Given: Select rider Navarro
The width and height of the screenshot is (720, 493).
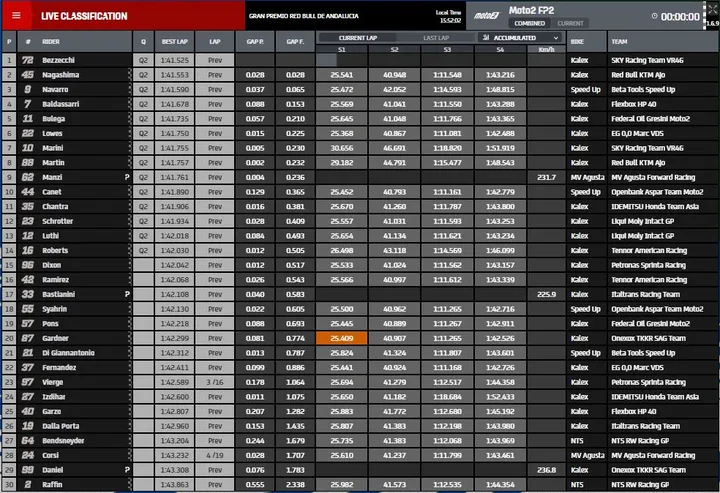Looking at the screenshot, I should (55, 90).
